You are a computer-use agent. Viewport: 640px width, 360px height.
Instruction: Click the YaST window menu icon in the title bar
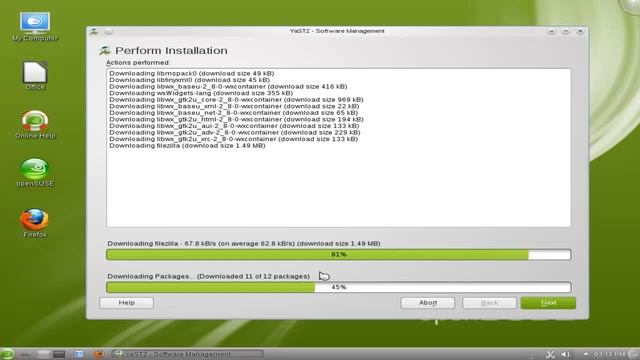[x=94, y=31]
